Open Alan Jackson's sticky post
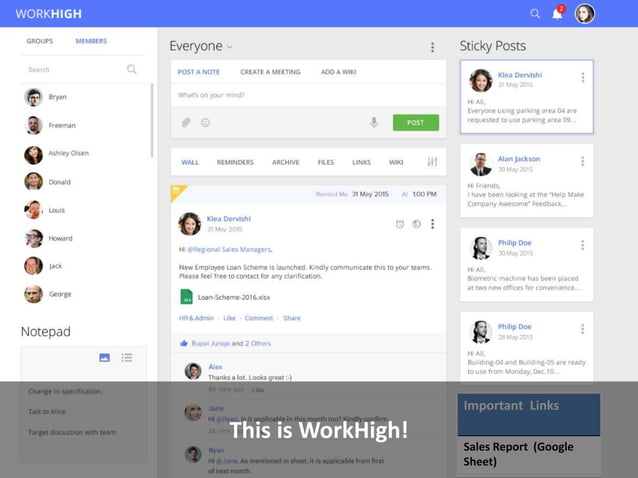 point(527,181)
